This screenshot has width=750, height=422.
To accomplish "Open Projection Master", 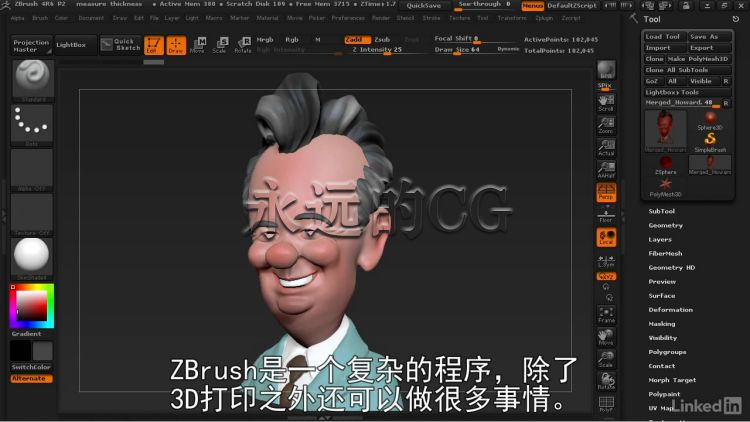I will pyautogui.click(x=31, y=46).
